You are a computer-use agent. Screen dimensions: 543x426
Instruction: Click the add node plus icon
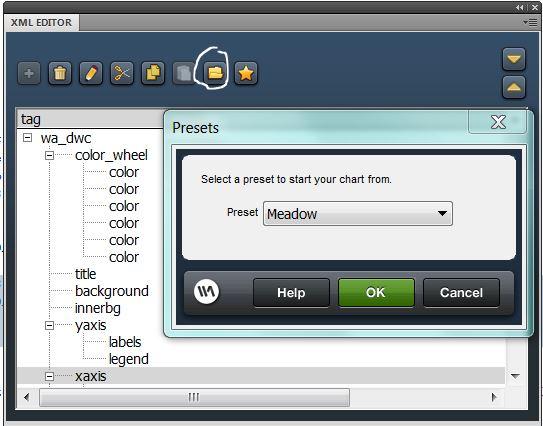click(29, 73)
